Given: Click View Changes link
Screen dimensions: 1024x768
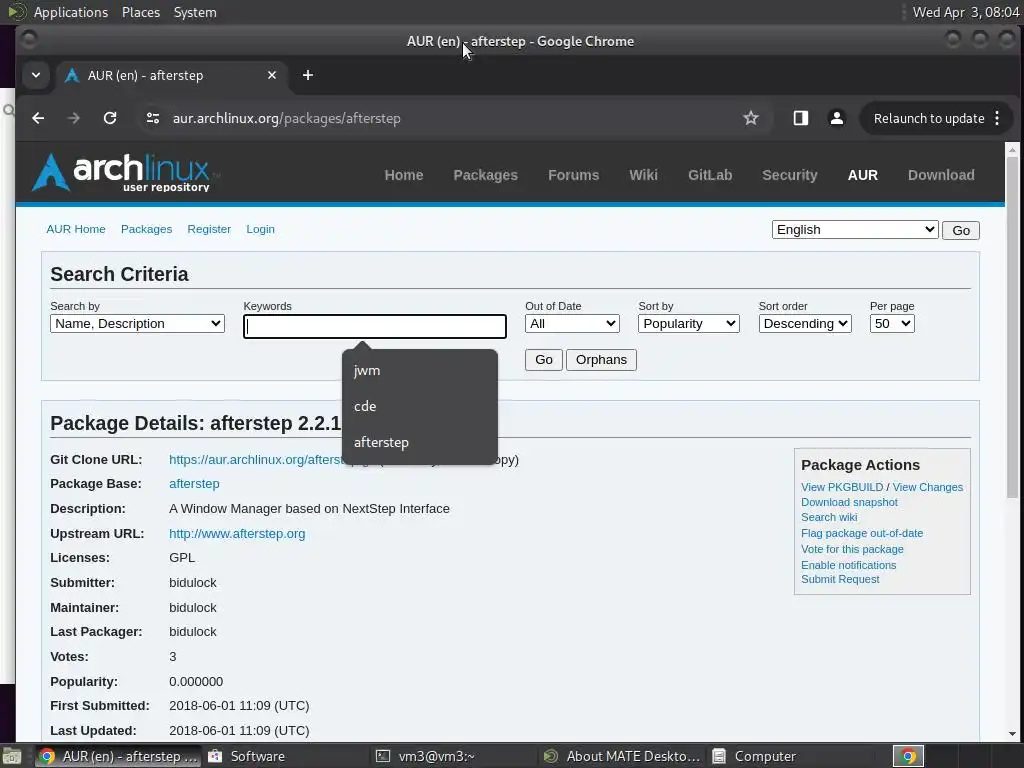Looking at the screenshot, I should click(x=927, y=487).
